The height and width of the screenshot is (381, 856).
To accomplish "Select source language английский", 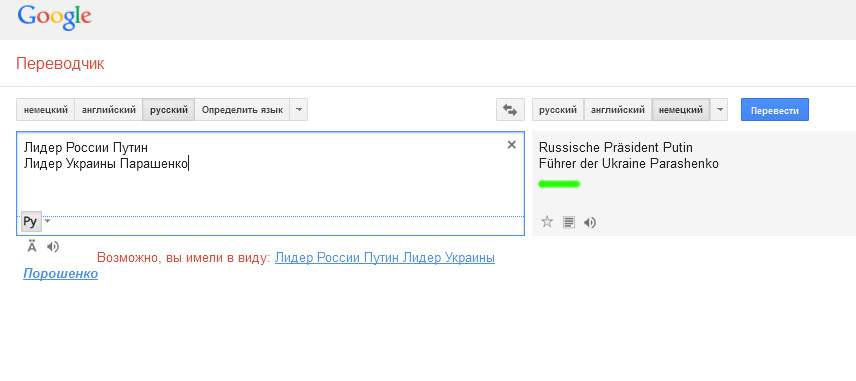I will click(x=109, y=110).
